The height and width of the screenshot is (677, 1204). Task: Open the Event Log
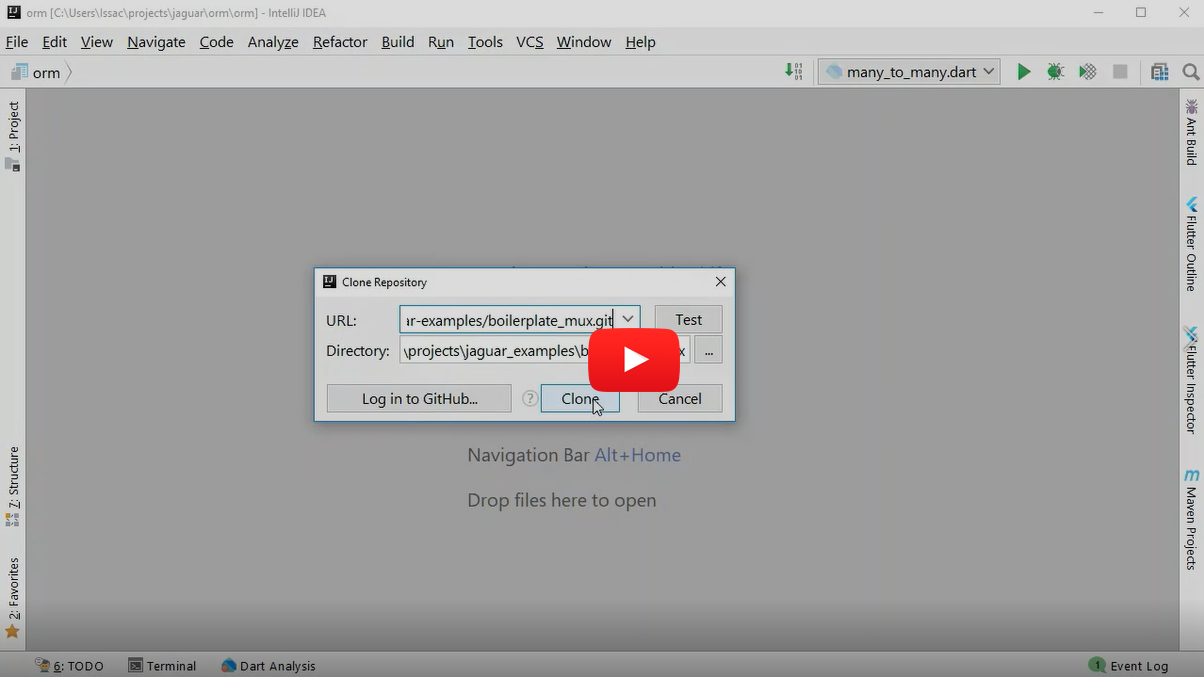click(1128, 666)
